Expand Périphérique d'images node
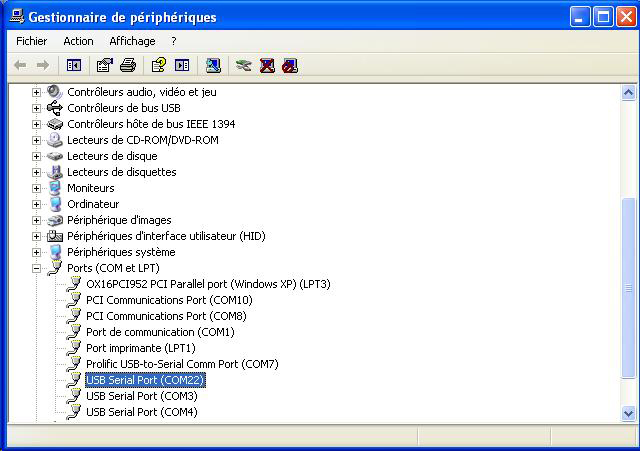Viewport: 640px width, 451px height. (x=36, y=220)
